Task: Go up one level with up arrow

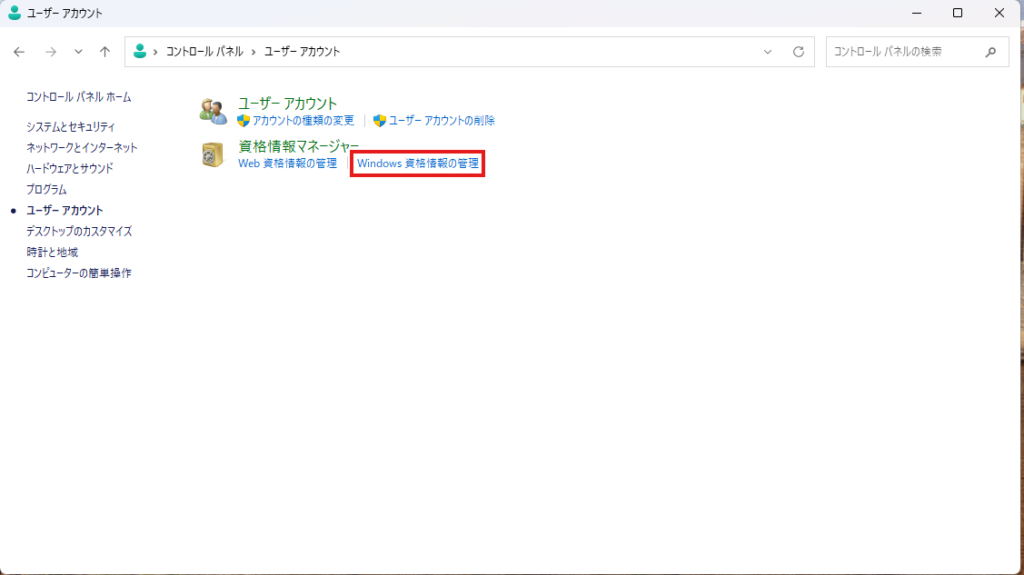Action: [104, 52]
